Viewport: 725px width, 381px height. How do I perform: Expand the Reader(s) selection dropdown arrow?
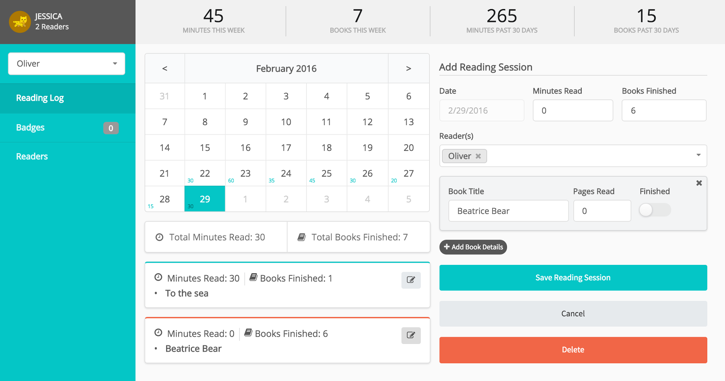click(698, 155)
